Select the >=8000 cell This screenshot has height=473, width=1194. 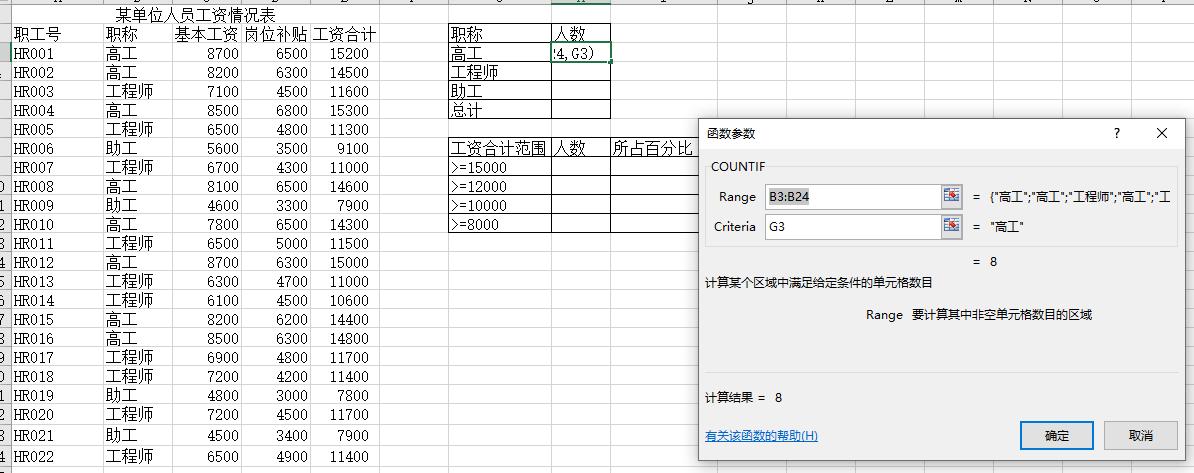tap(500, 224)
